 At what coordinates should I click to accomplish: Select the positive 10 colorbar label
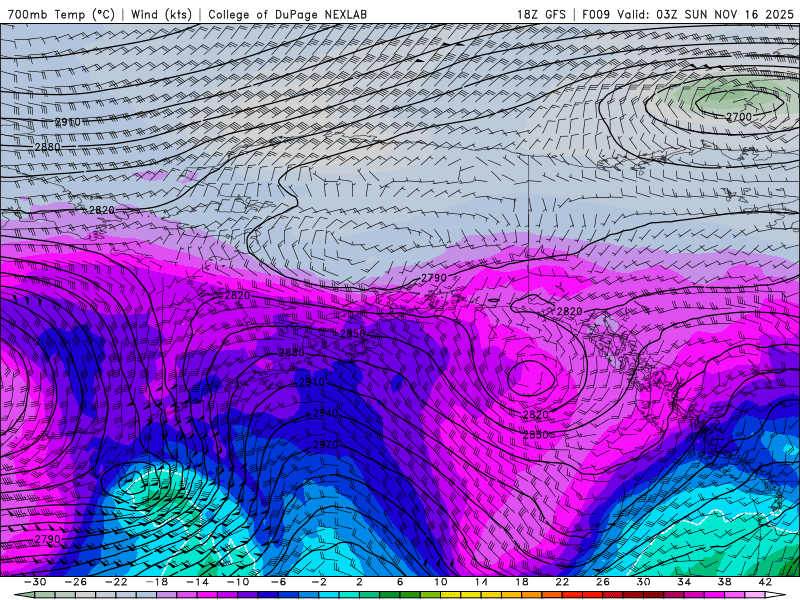coord(440,582)
